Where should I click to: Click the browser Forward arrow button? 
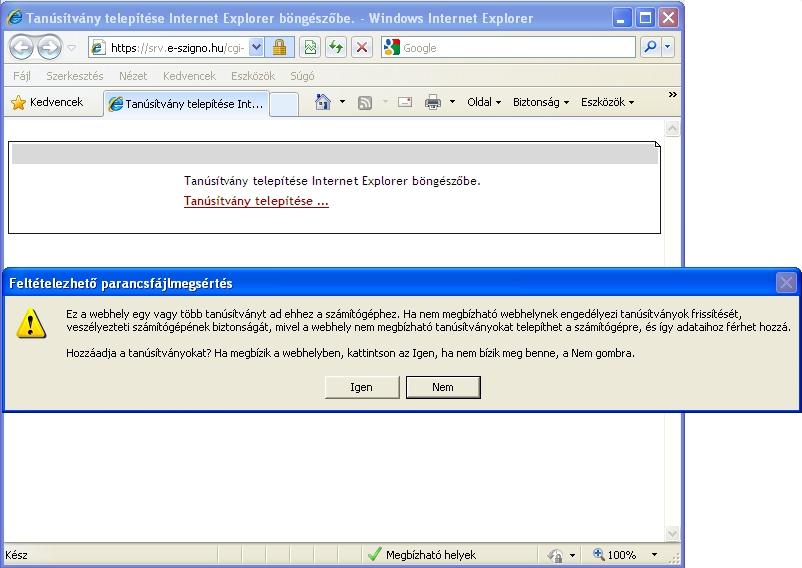point(50,48)
